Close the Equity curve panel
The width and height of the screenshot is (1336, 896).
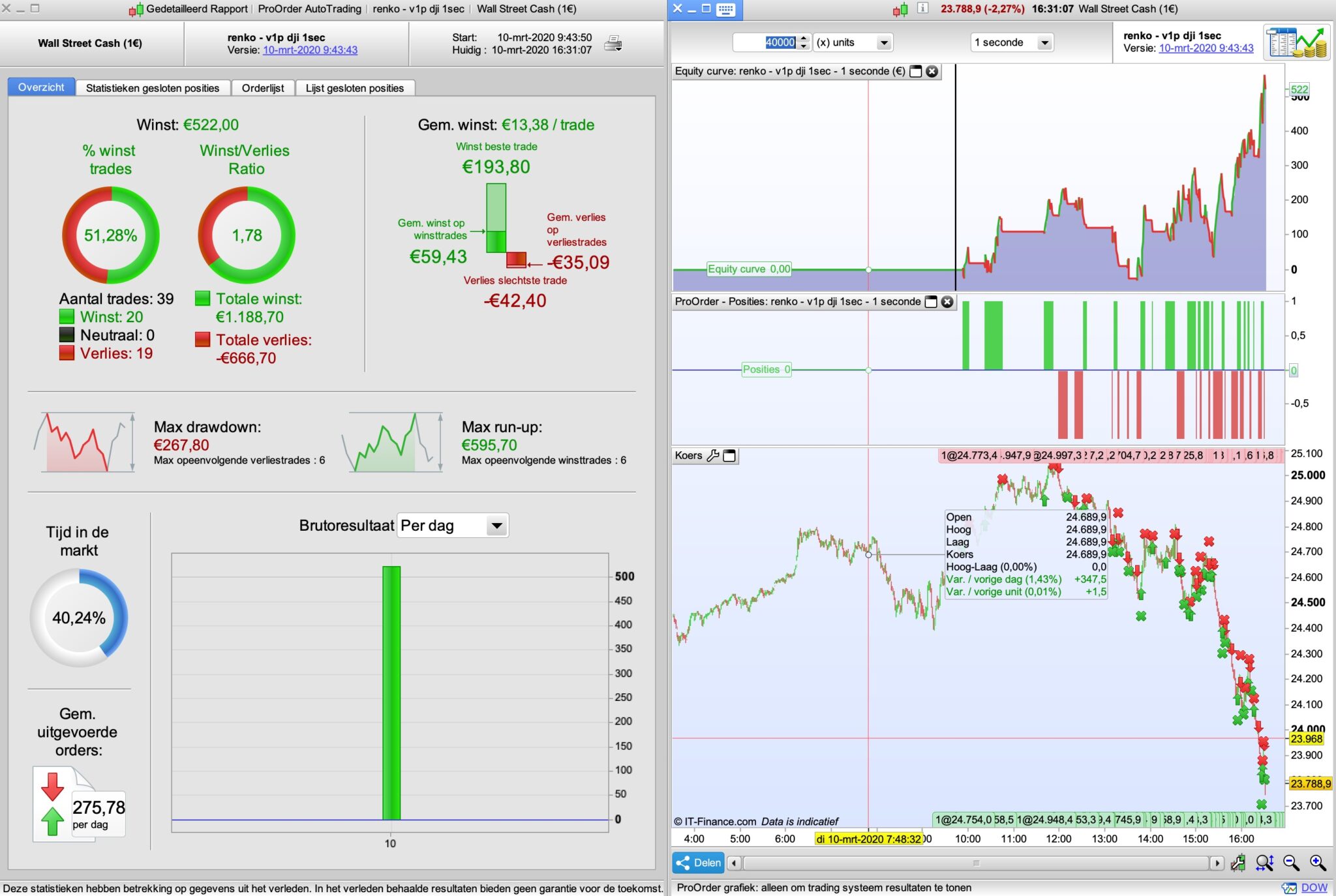932,71
